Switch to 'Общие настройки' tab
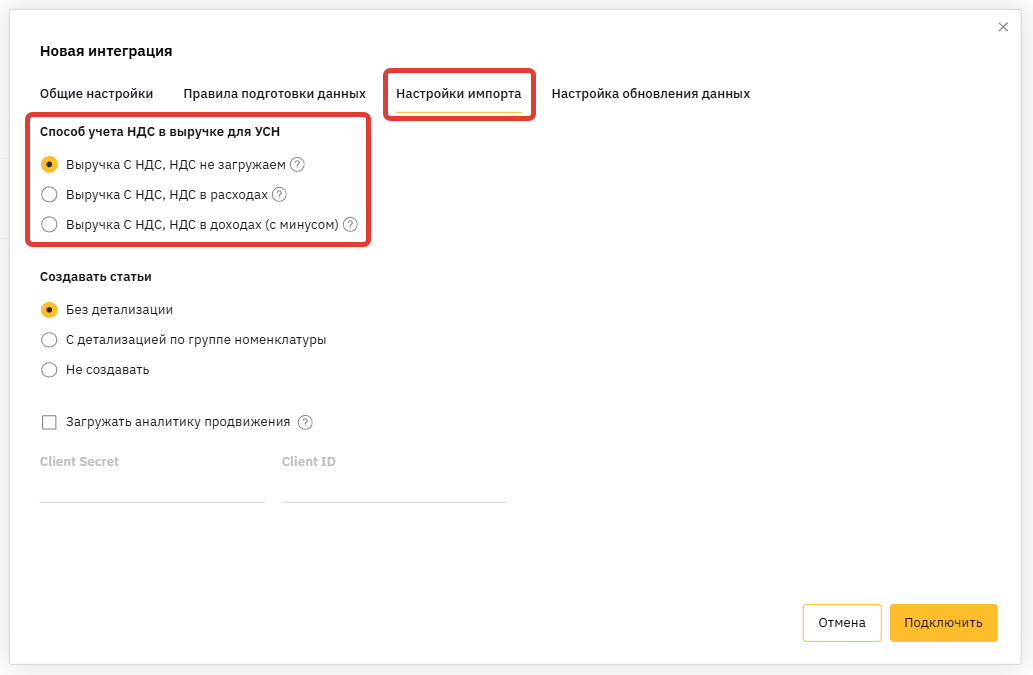 pyautogui.click(x=96, y=94)
